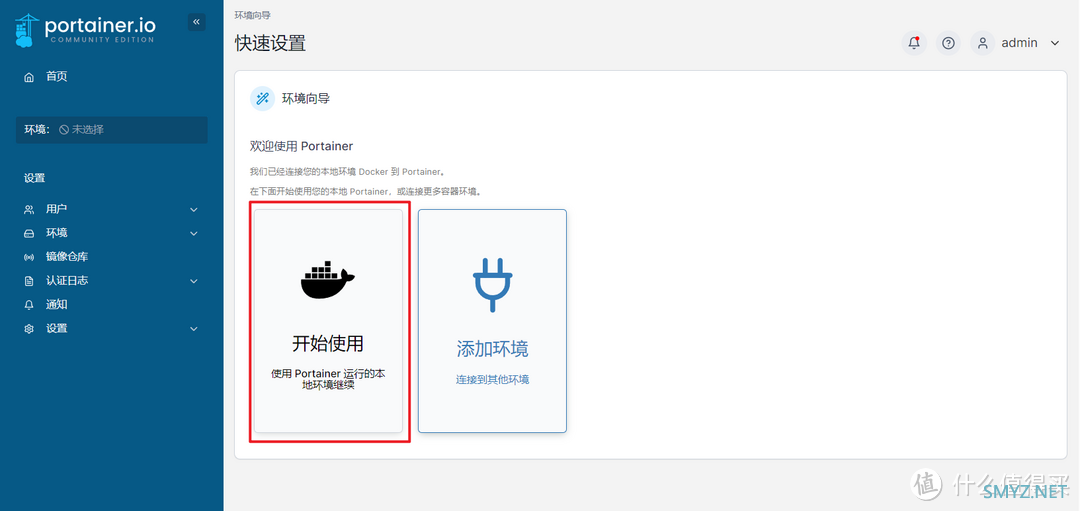Screen dimensions: 1080x511
Task: Click the admin username
Action: coord(1019,43)
